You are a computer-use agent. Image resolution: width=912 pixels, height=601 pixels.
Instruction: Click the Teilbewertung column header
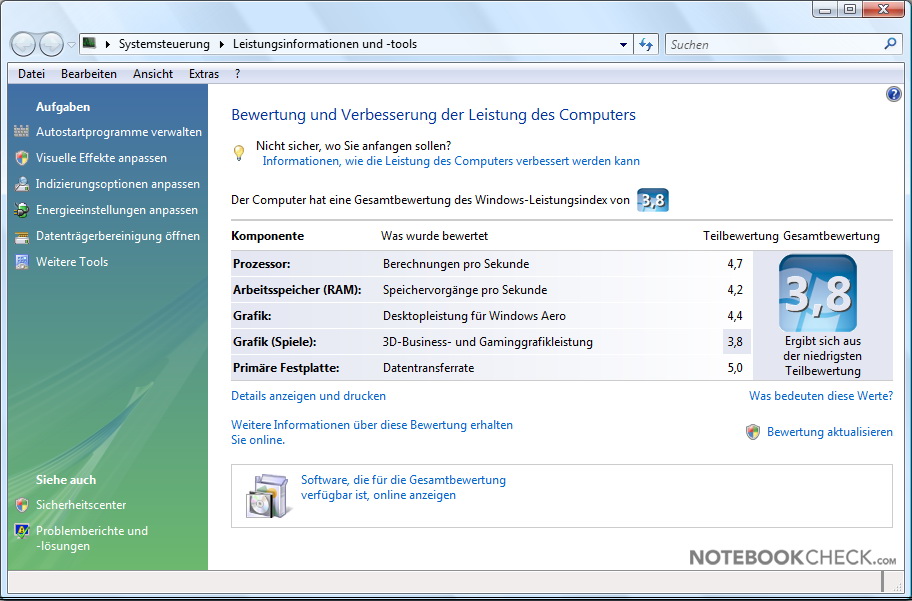pyautogui.click(x=740, y=236)
